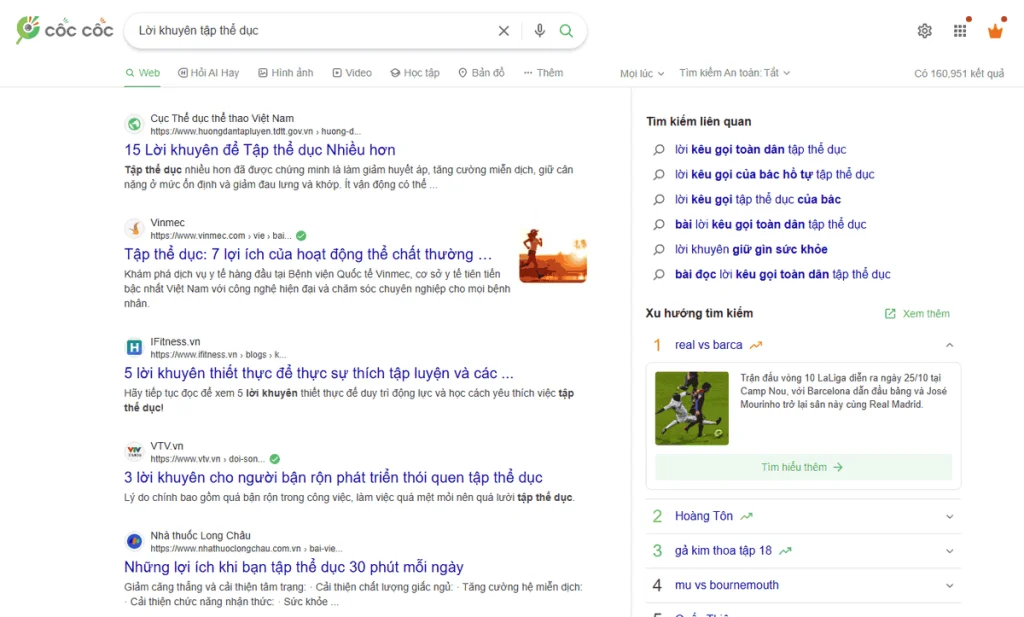Open the Thêm more menu

(543, 72)
